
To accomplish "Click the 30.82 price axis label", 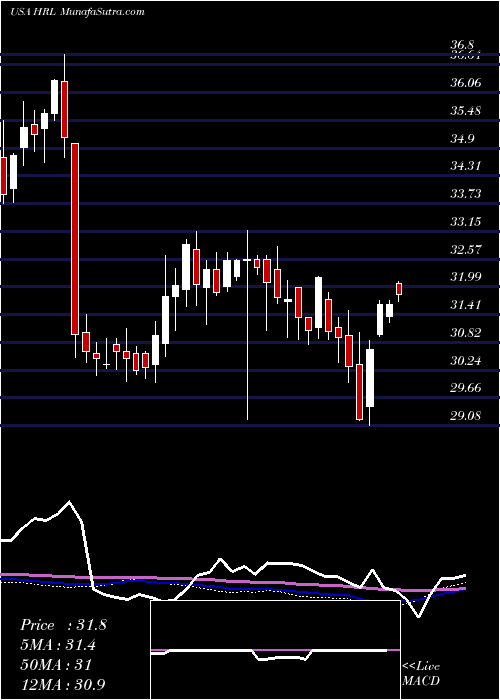I will [x=466, y=333].
